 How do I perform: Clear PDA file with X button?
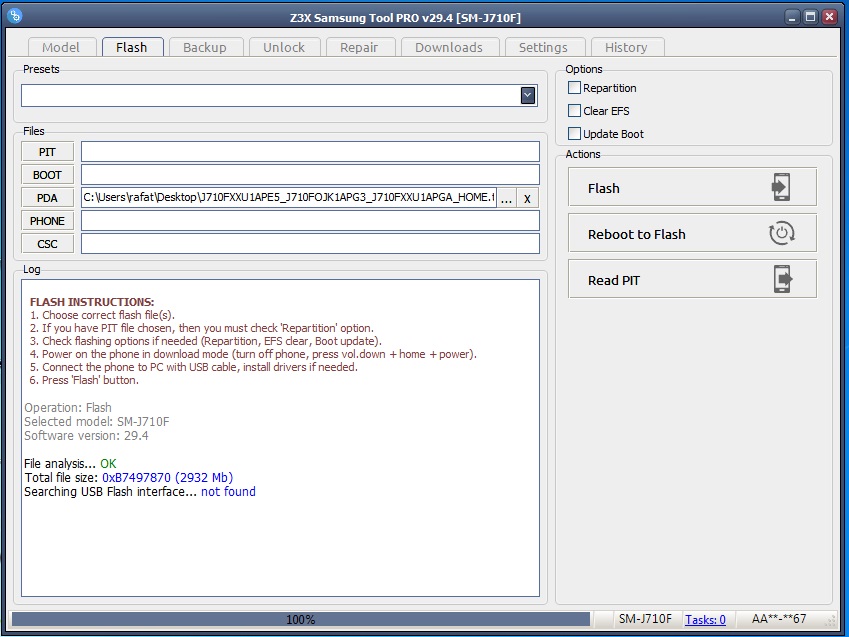point(527,198)
